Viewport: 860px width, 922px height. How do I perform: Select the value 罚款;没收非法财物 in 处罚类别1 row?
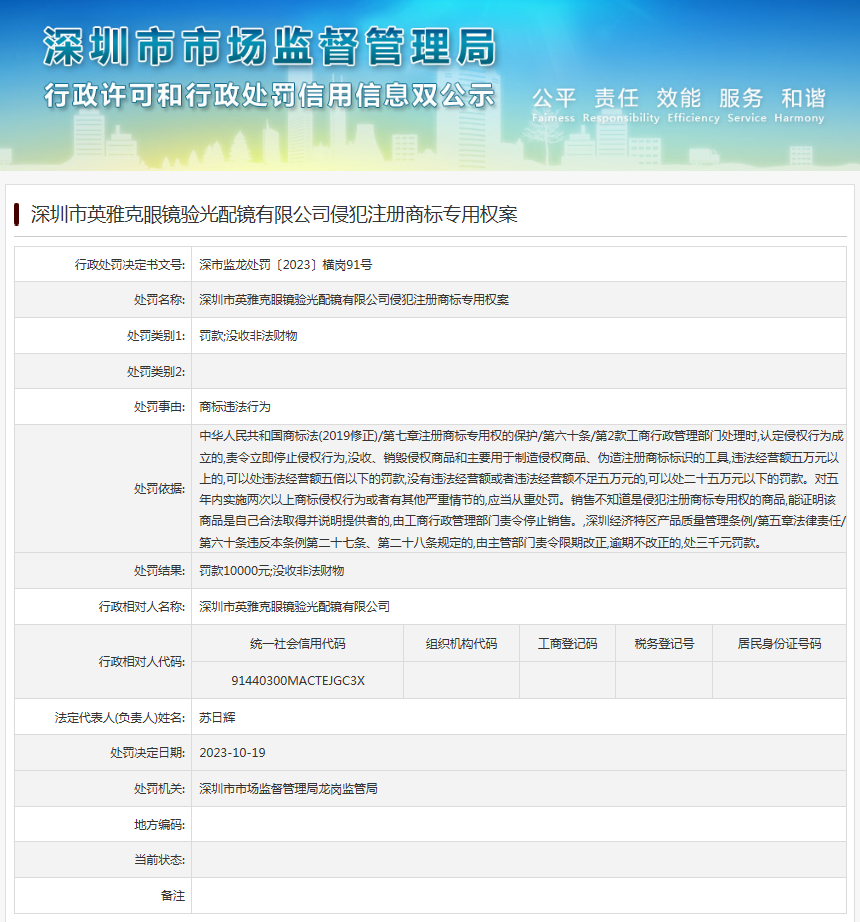(x=248, y=336)
